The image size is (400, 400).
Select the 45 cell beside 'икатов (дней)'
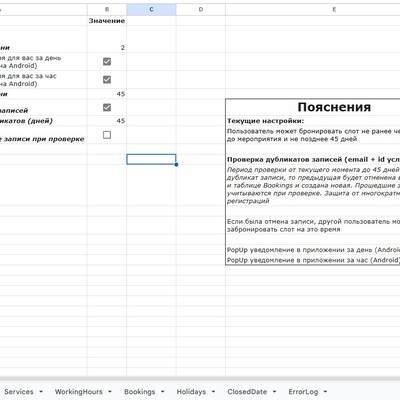click(x=107, y=121)
